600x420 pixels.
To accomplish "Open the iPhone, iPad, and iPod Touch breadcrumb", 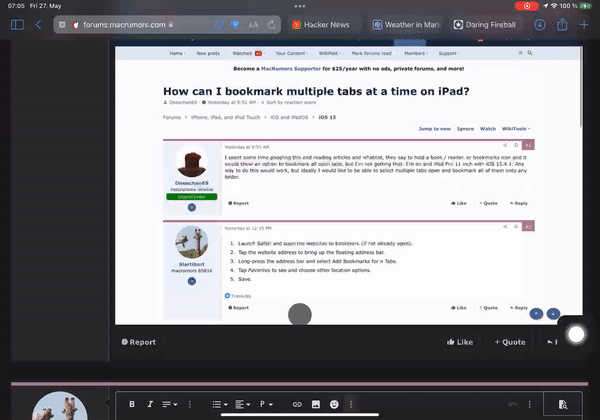I will click(x=225, y=117).
